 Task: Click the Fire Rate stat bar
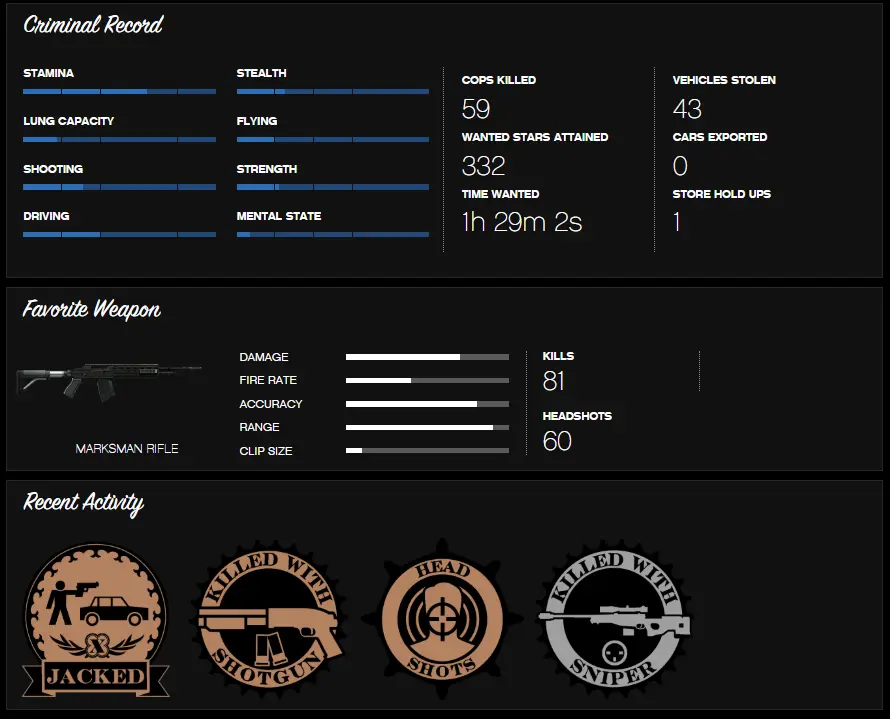coord(427,380)
